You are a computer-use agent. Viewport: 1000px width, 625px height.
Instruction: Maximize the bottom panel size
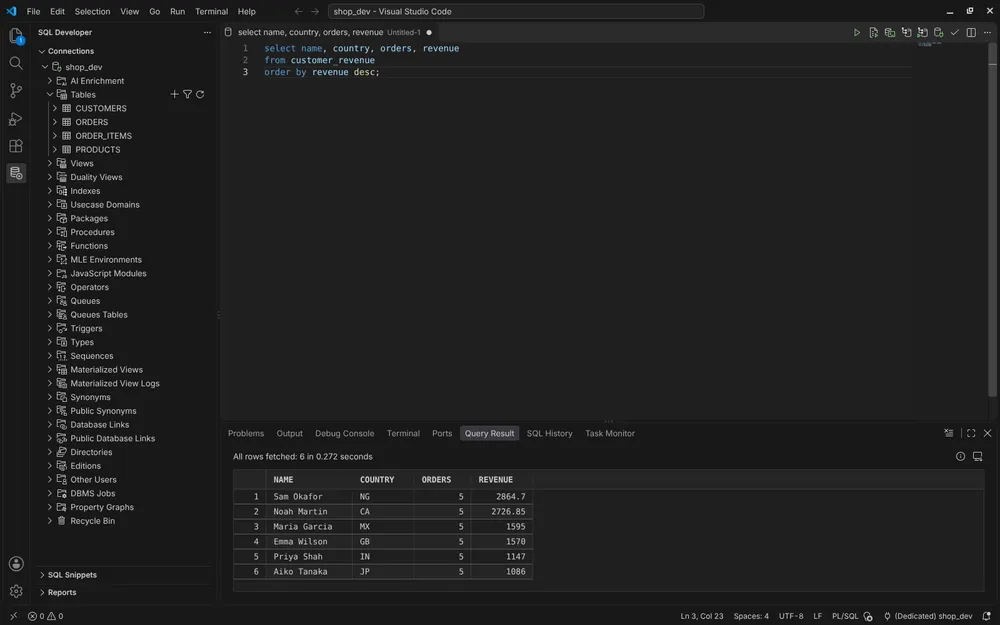pyautogui.click(x=971, y=434)
